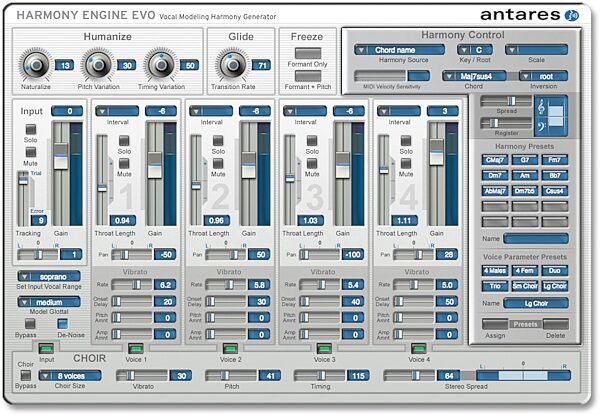
Task: Solo harmony voice 1
Action: pos(124,140)
